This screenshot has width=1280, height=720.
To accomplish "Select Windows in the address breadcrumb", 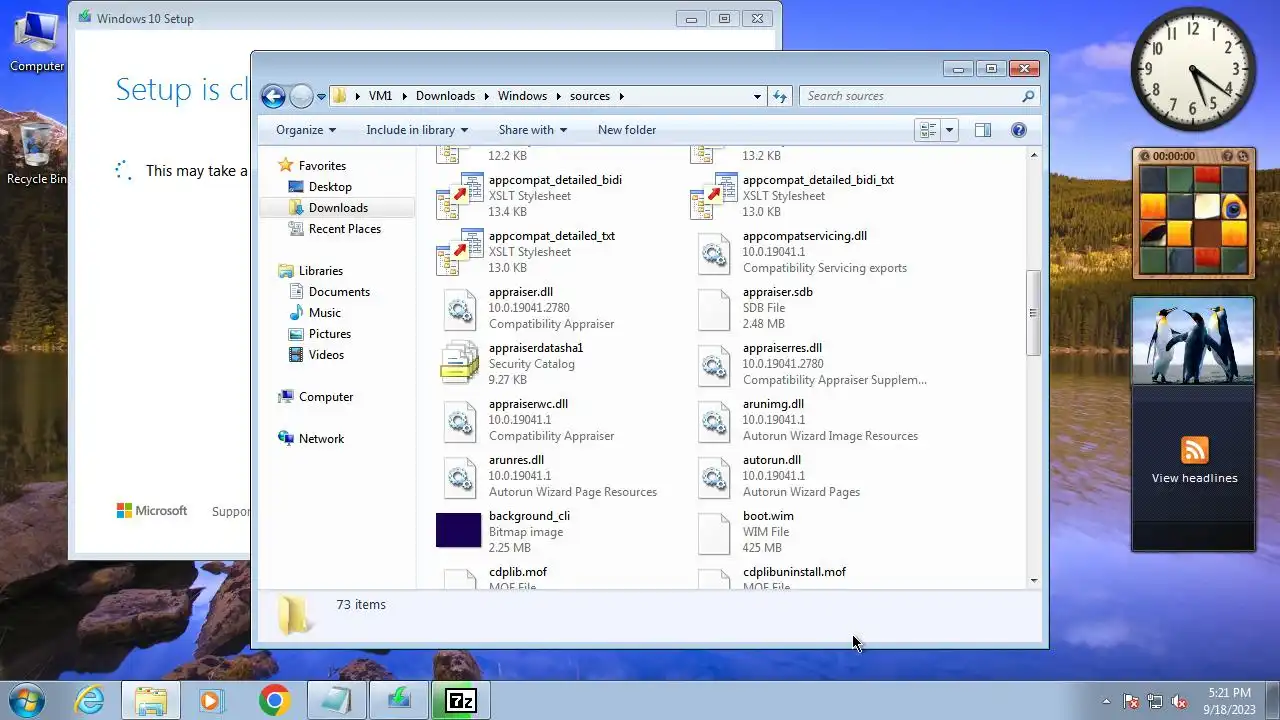I will click(522, 96).
